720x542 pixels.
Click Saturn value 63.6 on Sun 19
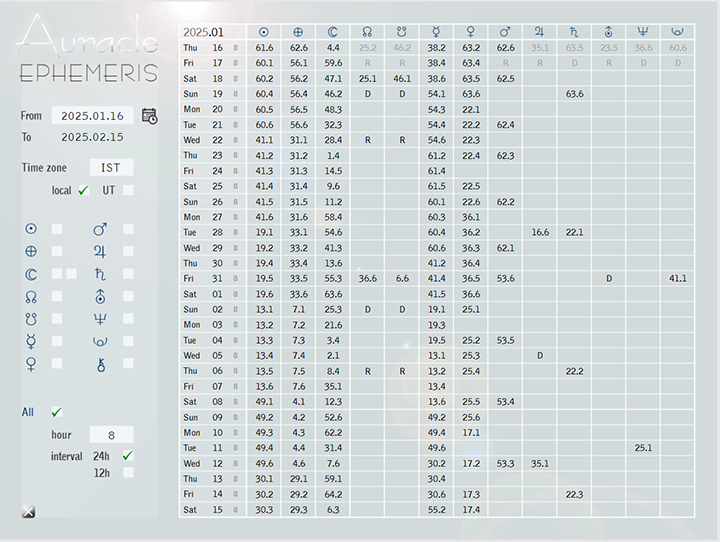pyautogui.click(x=574, y=94)
